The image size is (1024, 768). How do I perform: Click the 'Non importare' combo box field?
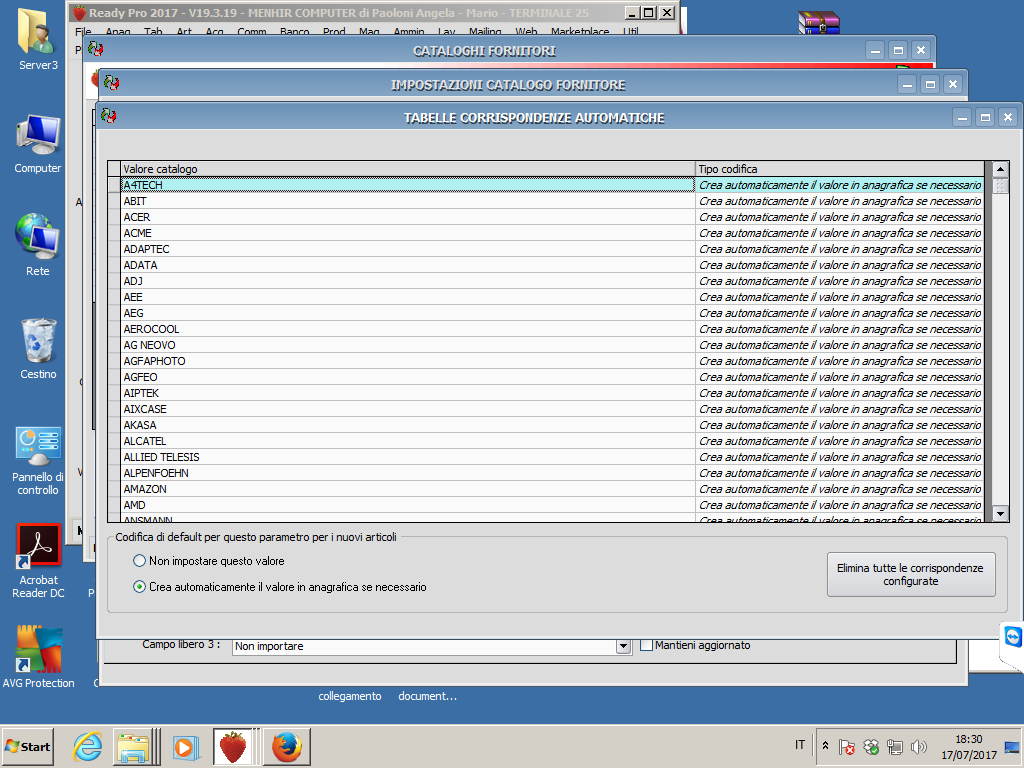click(x=424, y=647)
